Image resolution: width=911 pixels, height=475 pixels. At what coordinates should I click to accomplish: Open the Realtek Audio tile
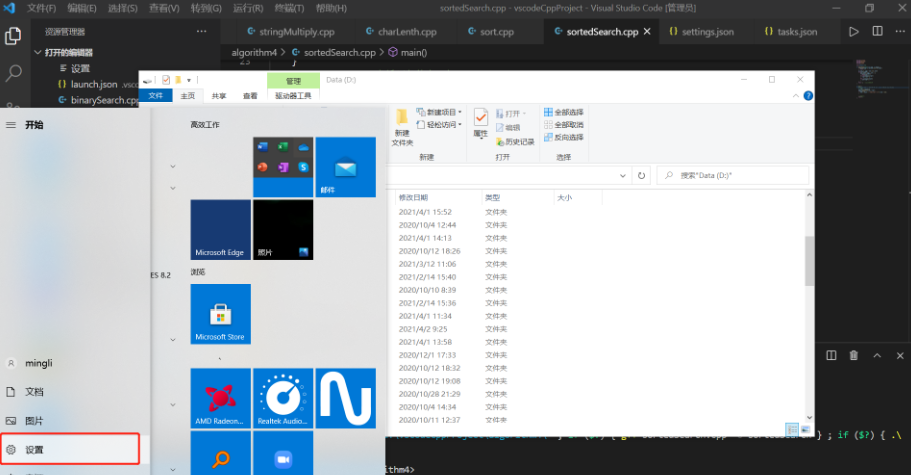[283, 398]
